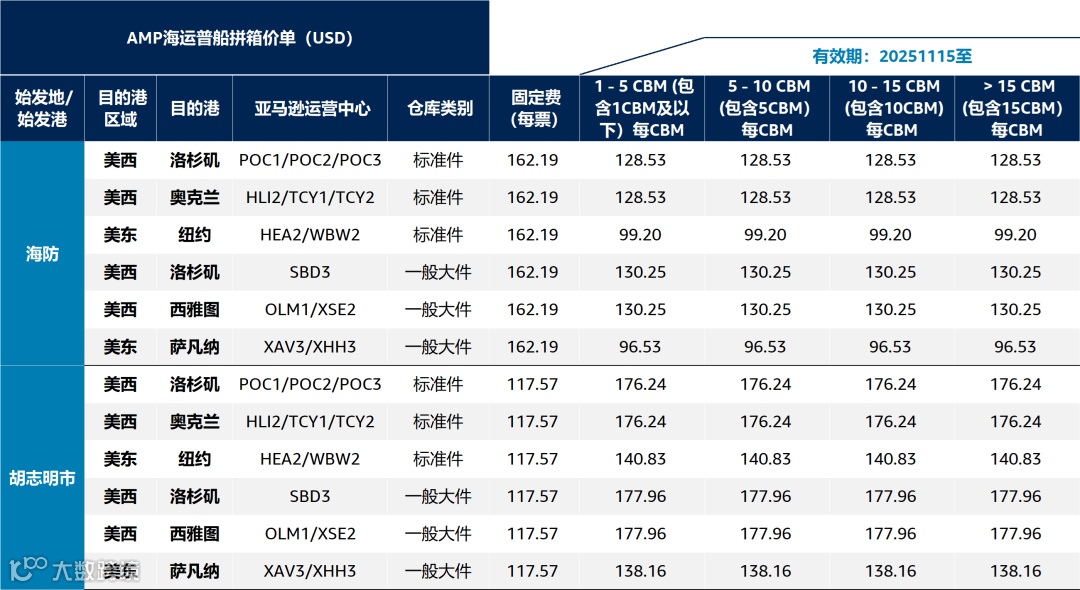The height and width of the screenshot is (590, 1080).
Task: Click HLI2/TCY1/TCY2 in the 胡志明市 section
Action: 310,421
